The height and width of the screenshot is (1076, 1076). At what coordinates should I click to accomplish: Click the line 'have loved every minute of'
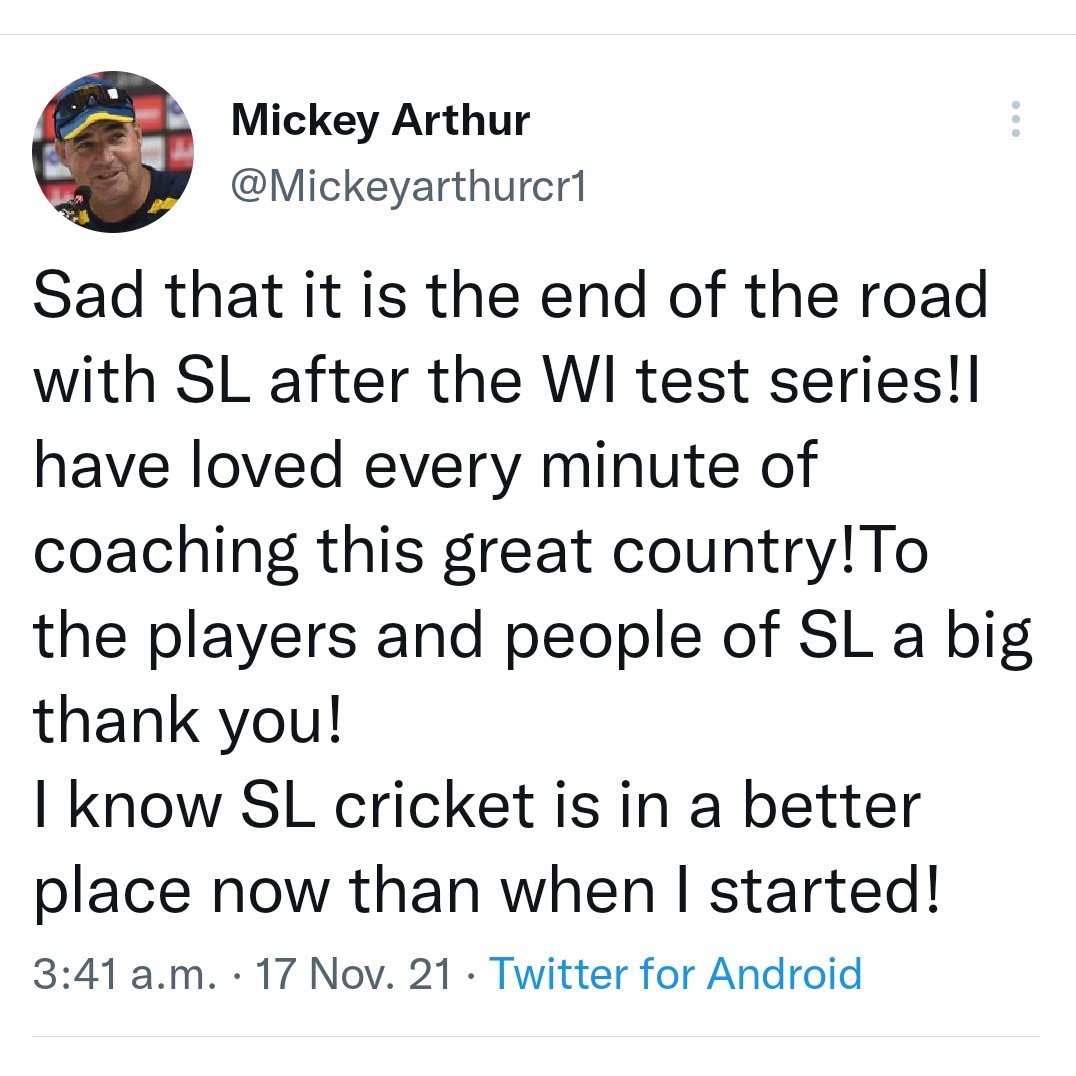(x=425, y=465)
